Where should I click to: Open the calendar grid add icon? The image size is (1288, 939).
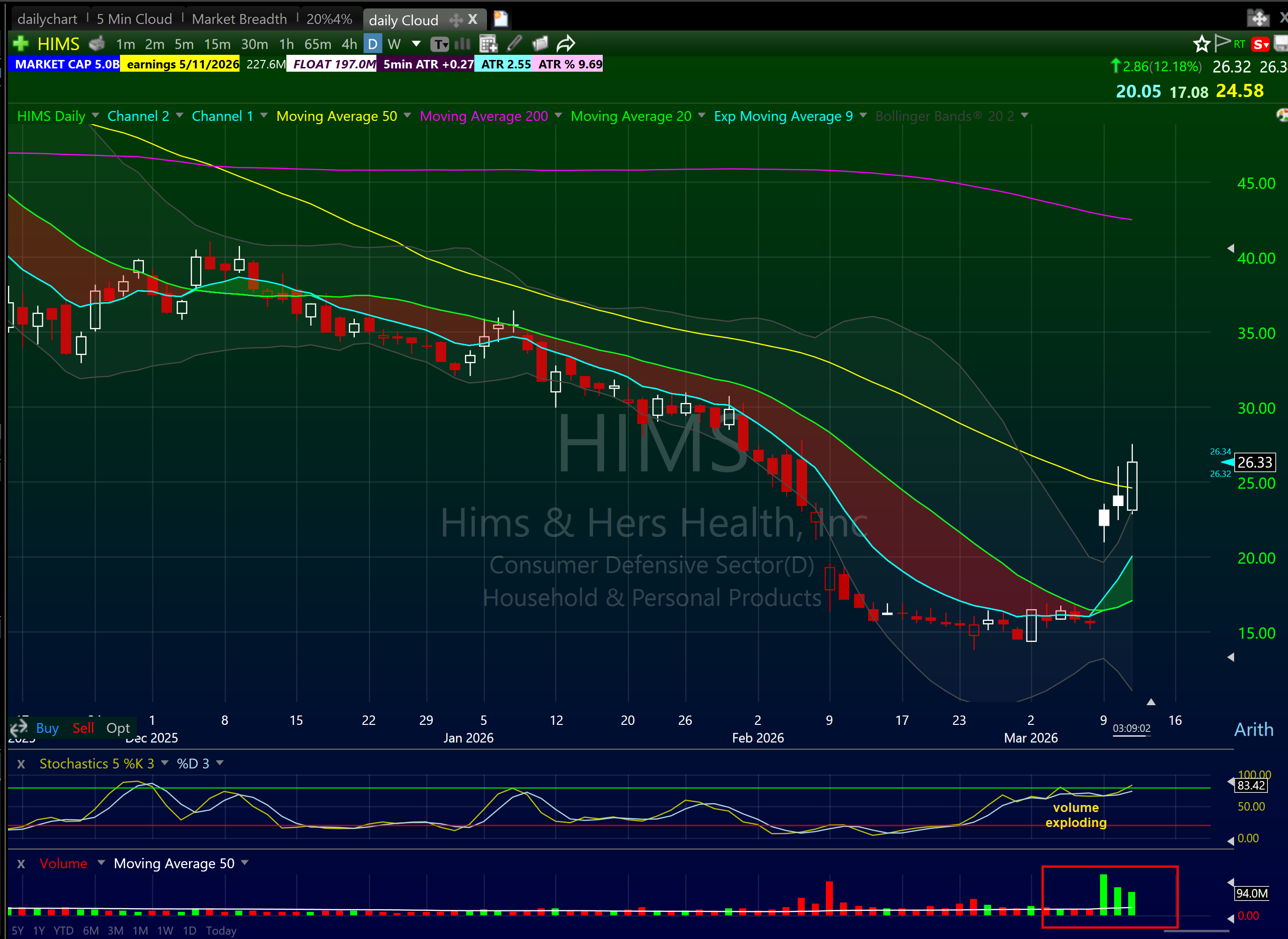[488, 44]
